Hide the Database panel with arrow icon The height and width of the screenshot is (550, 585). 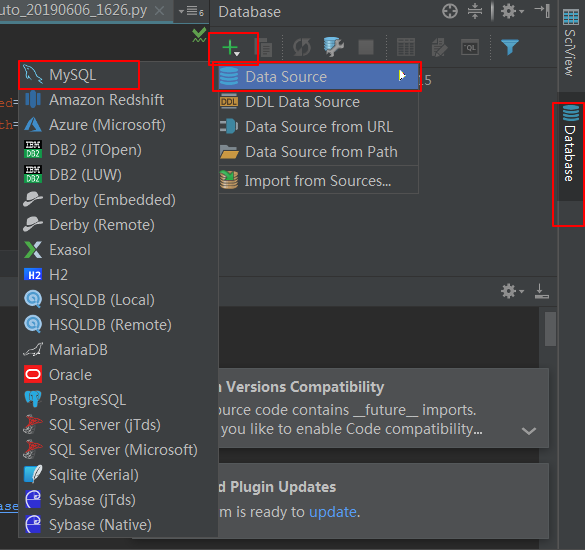click(542, 11)
